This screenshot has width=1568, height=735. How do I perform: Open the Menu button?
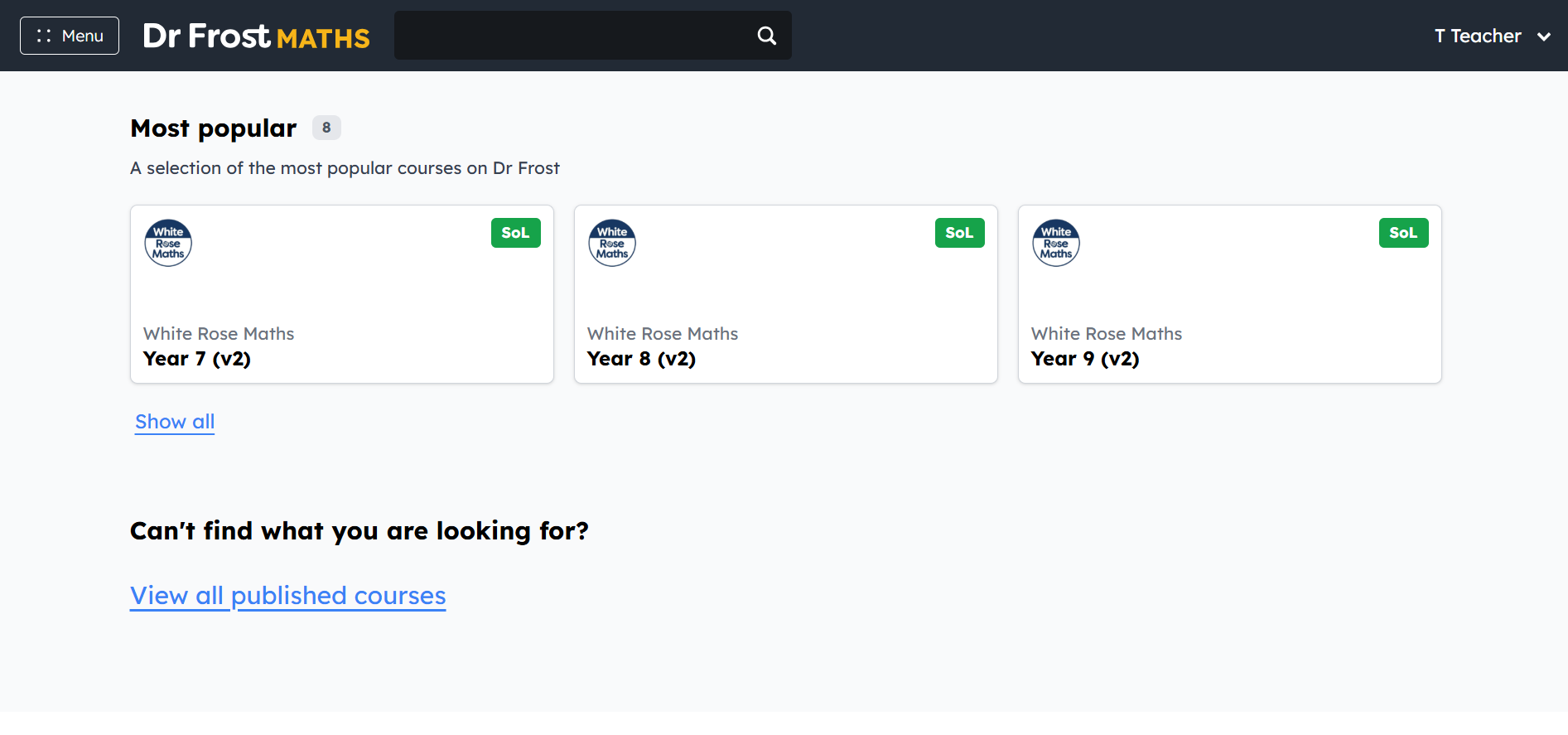[70, 36]
